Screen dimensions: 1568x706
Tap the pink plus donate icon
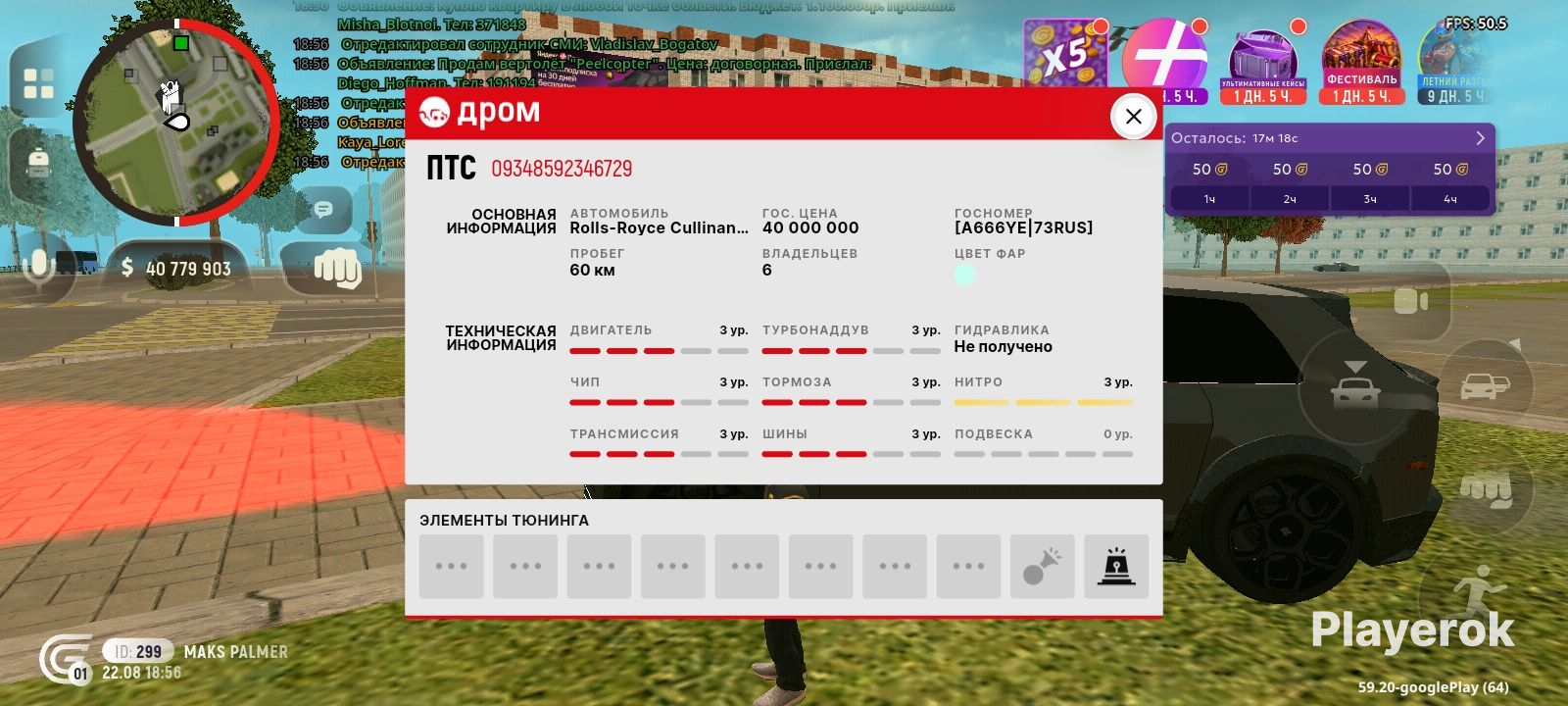click(x=1164, y=59)
